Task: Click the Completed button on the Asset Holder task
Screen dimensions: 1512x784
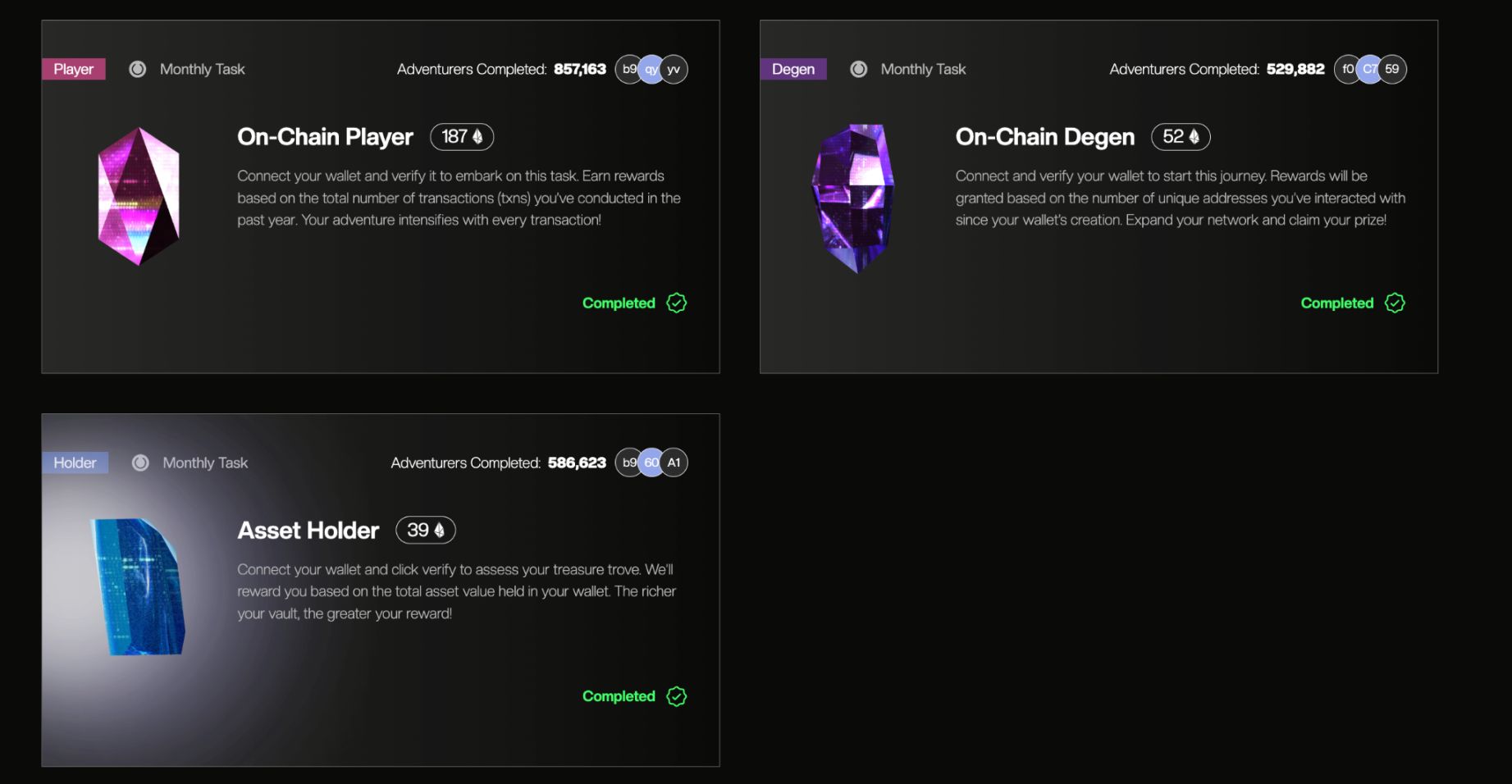Action: click(618, 696)
